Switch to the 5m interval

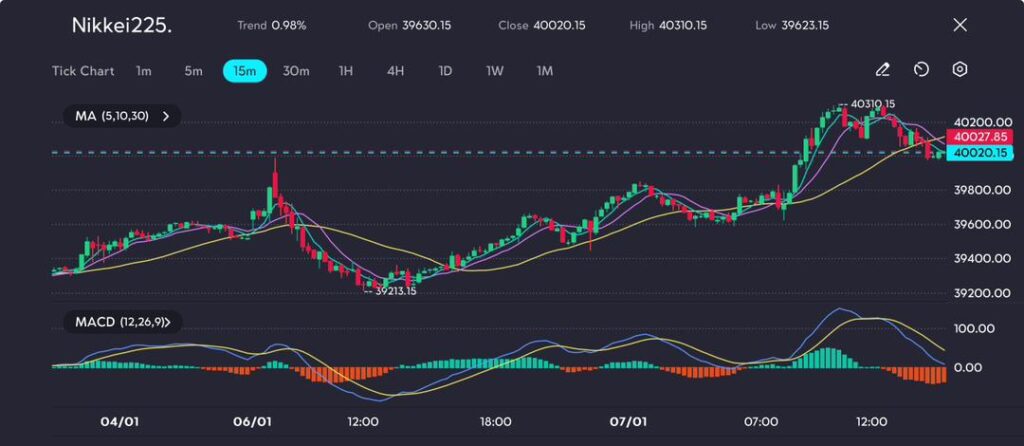tap(193, 71)
